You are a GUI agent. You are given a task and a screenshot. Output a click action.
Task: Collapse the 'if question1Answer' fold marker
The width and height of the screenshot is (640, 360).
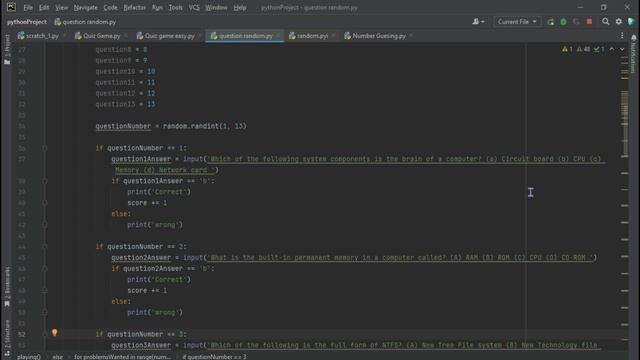point(45,181)
